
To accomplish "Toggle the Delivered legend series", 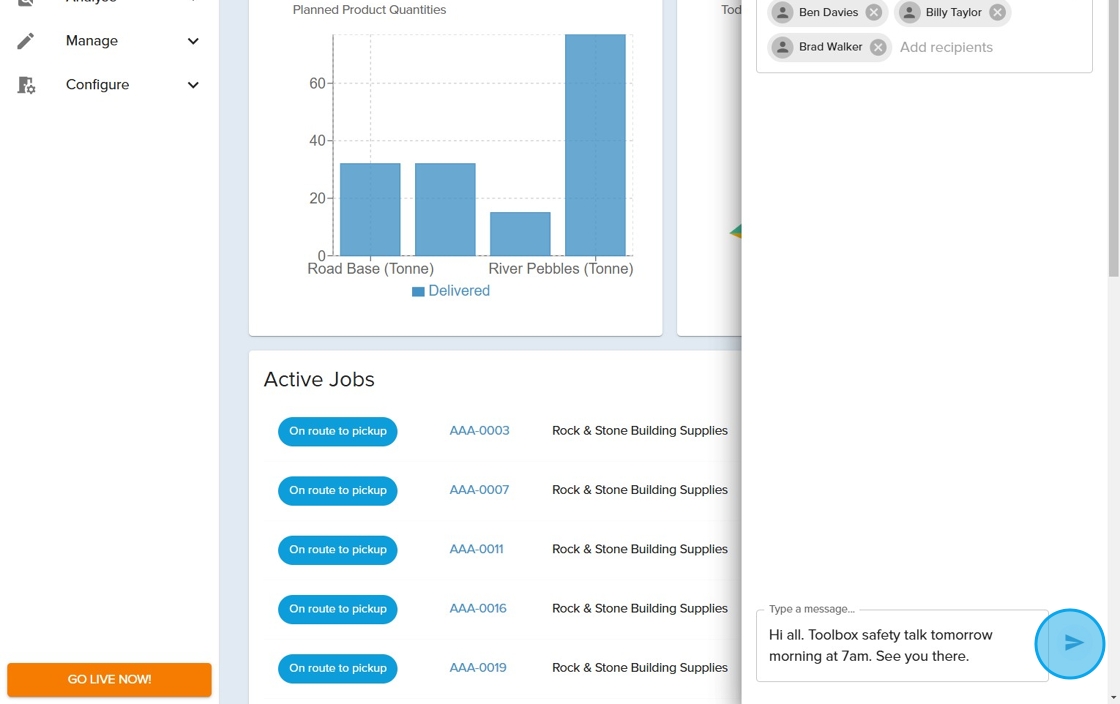I will click(451, 291).
